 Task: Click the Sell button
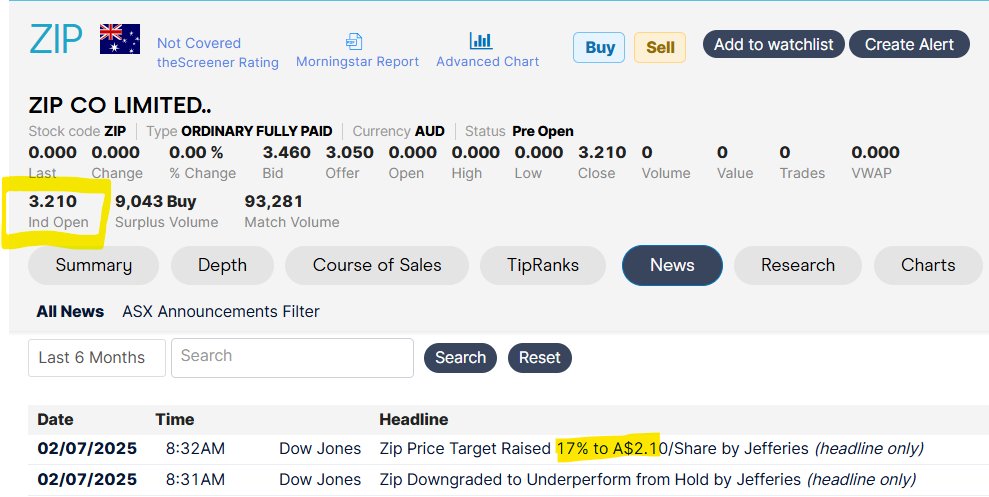point(660,47)
